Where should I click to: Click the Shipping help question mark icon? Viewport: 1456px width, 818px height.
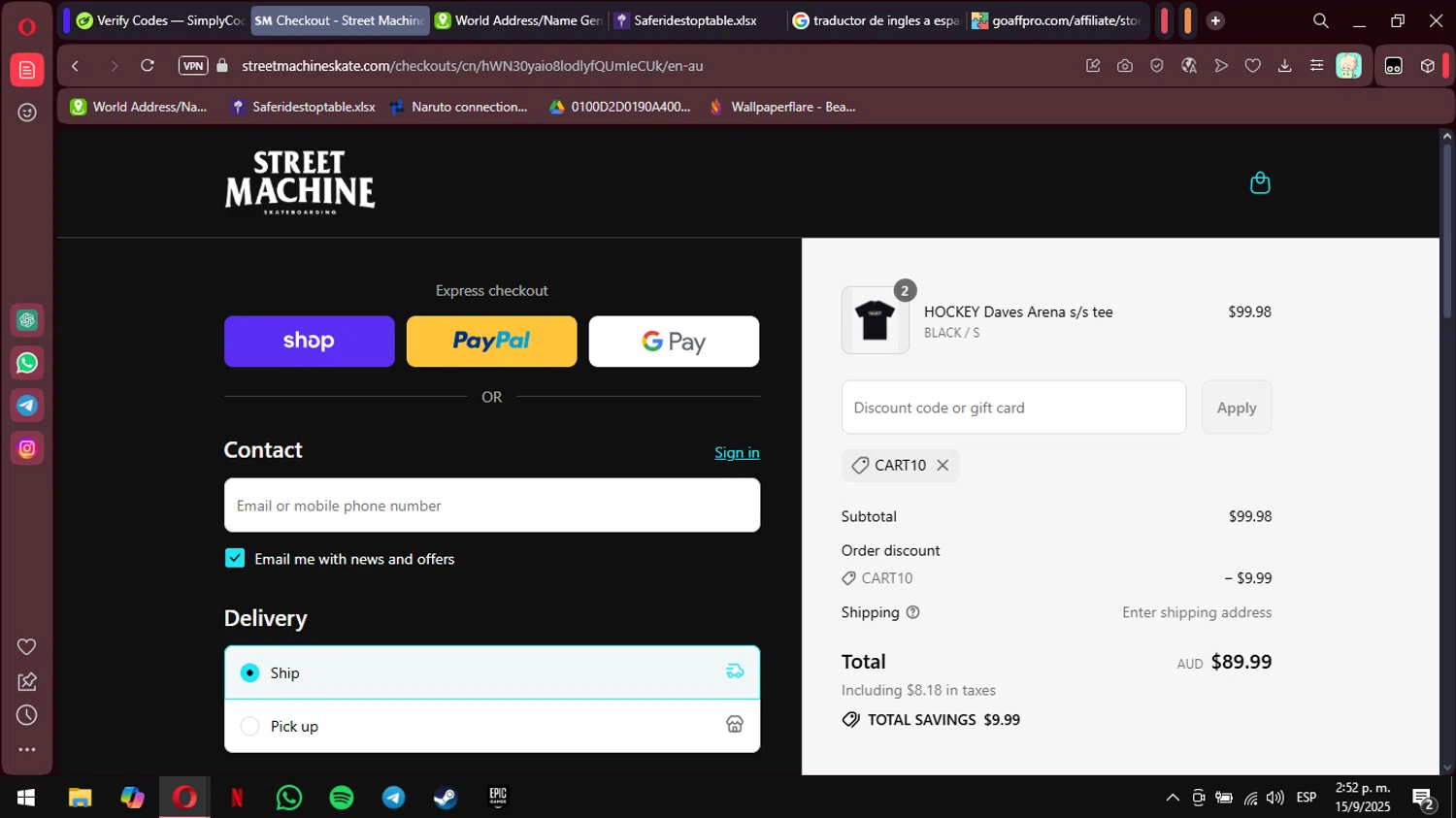coord(912,612)
